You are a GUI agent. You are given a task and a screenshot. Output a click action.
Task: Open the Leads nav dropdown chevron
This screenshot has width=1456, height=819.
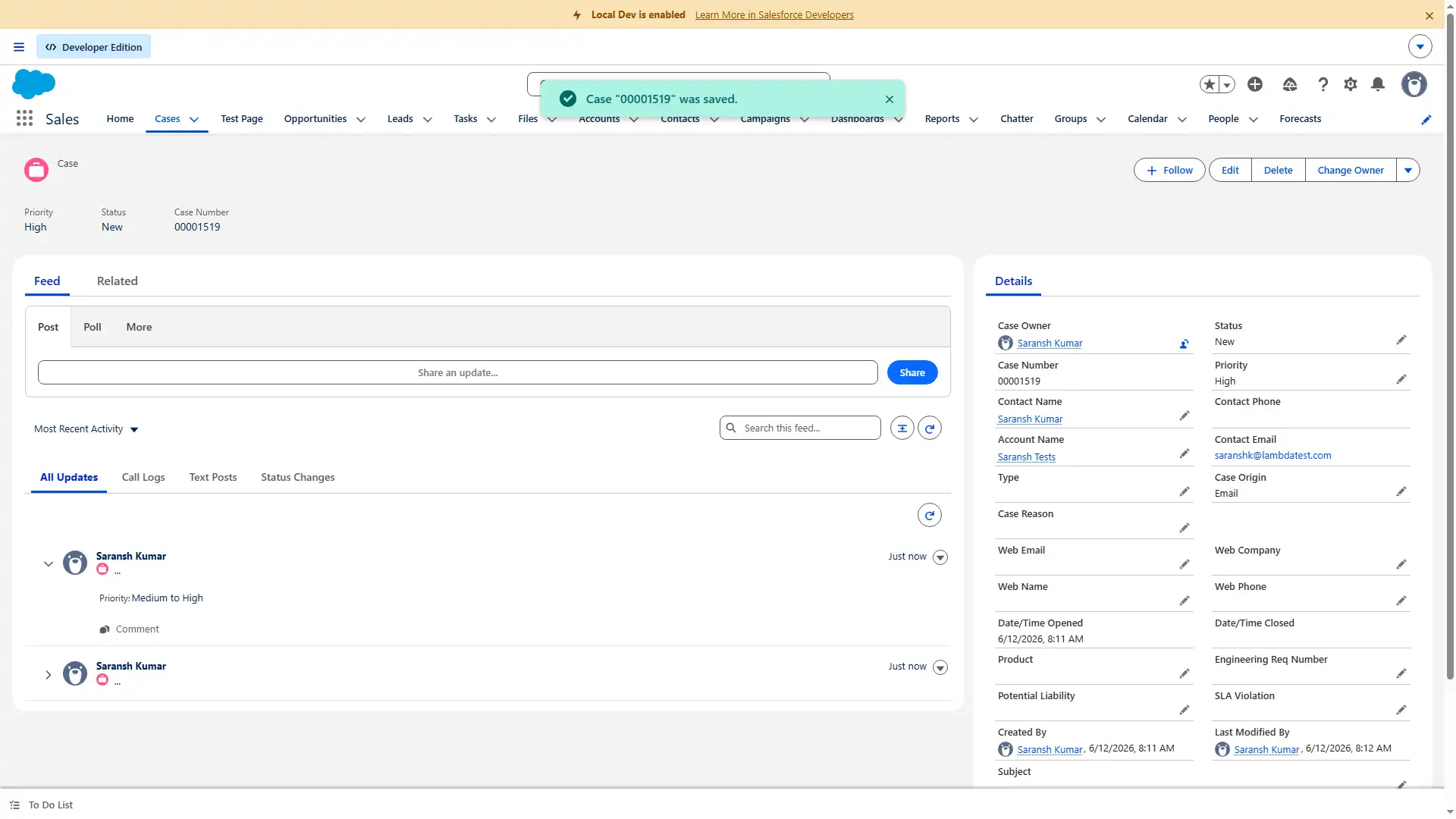(428, 120)
